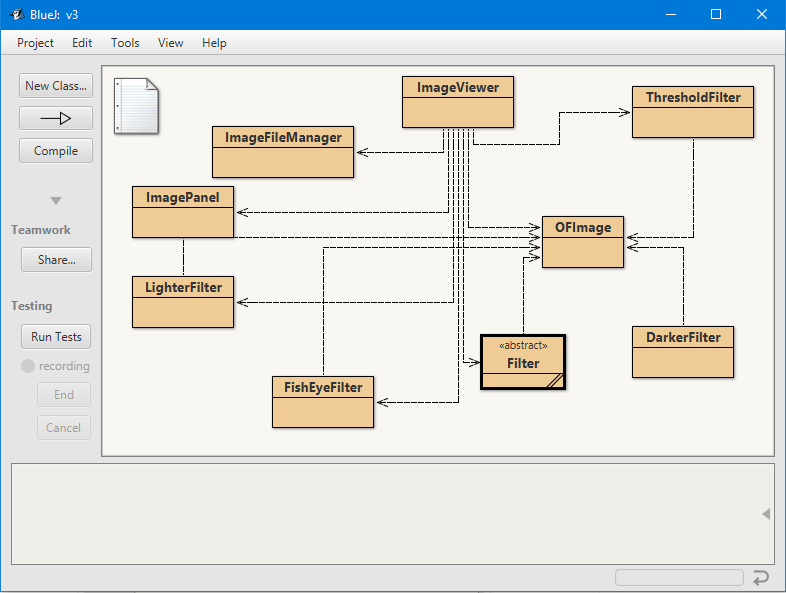Close the BlueJ window
This screenshot has height=593, width=786.
[761, 14]
